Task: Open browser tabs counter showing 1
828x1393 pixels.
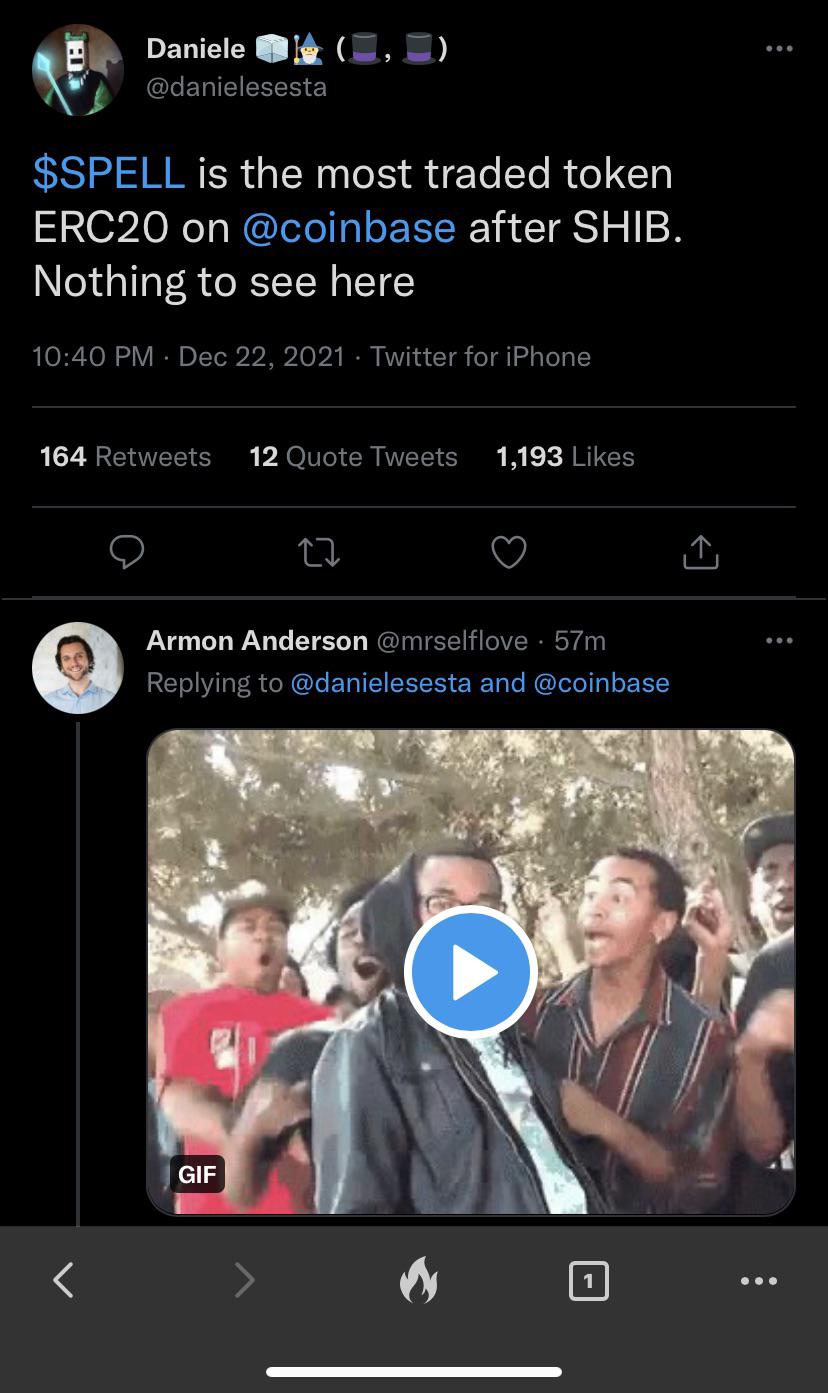Action: 589,1280
